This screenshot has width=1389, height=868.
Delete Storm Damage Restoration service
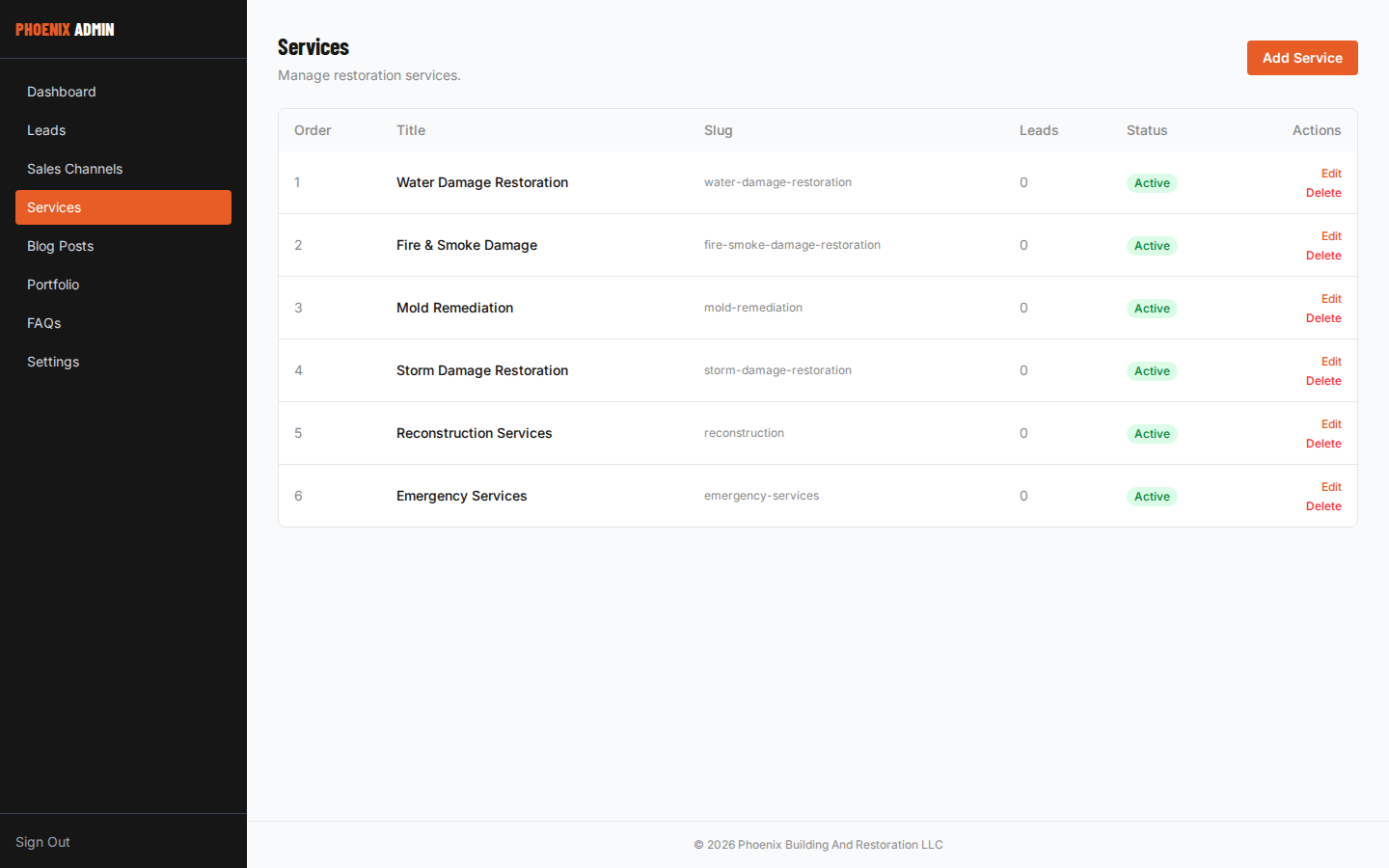(x=1323, y=381)
